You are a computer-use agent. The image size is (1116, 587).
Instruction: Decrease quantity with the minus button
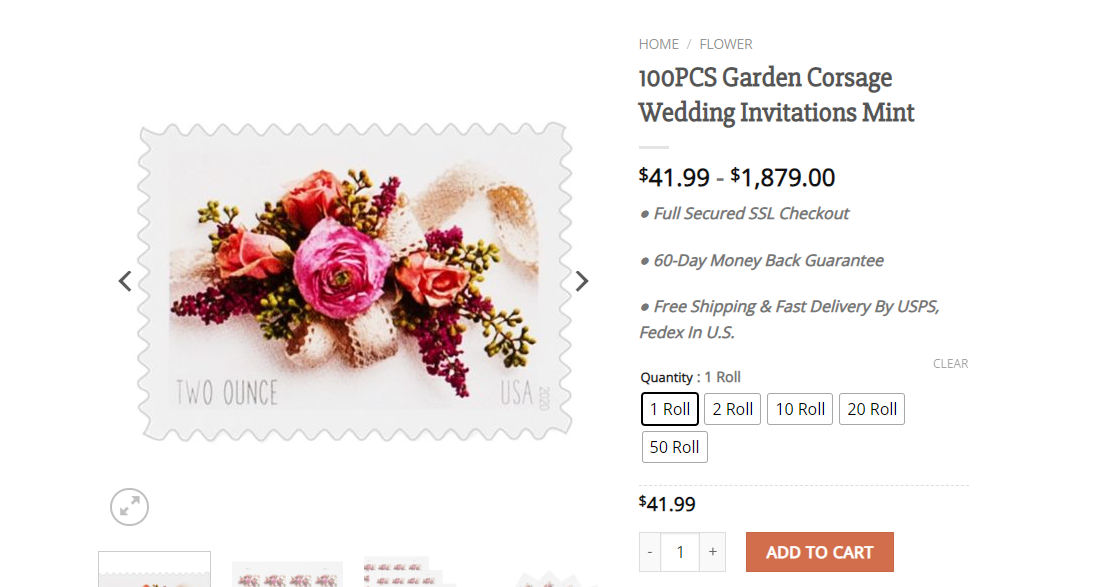click(650, 552)
